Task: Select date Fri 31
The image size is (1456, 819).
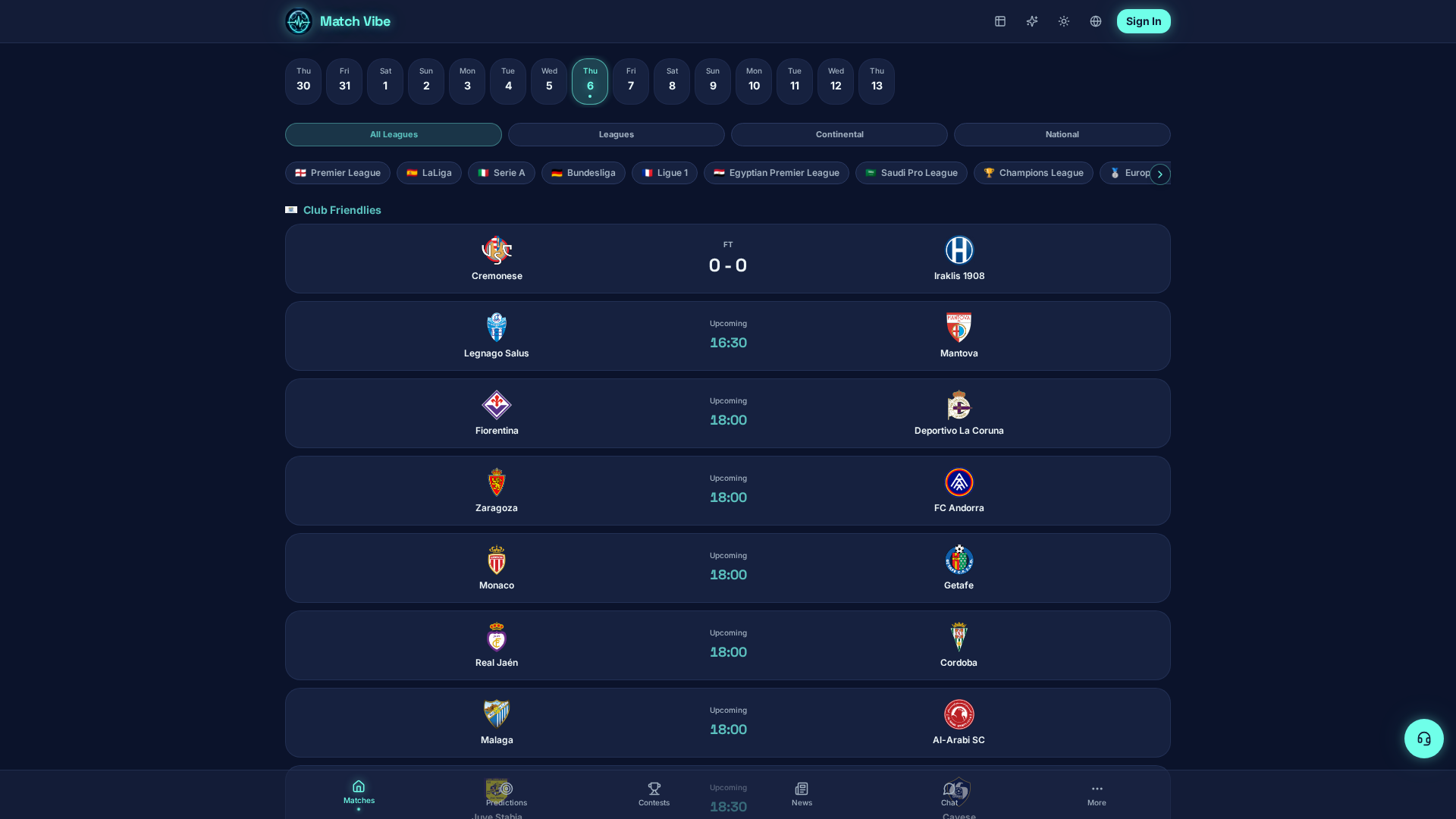Action: pyautogui.click(x=344, y=81)
